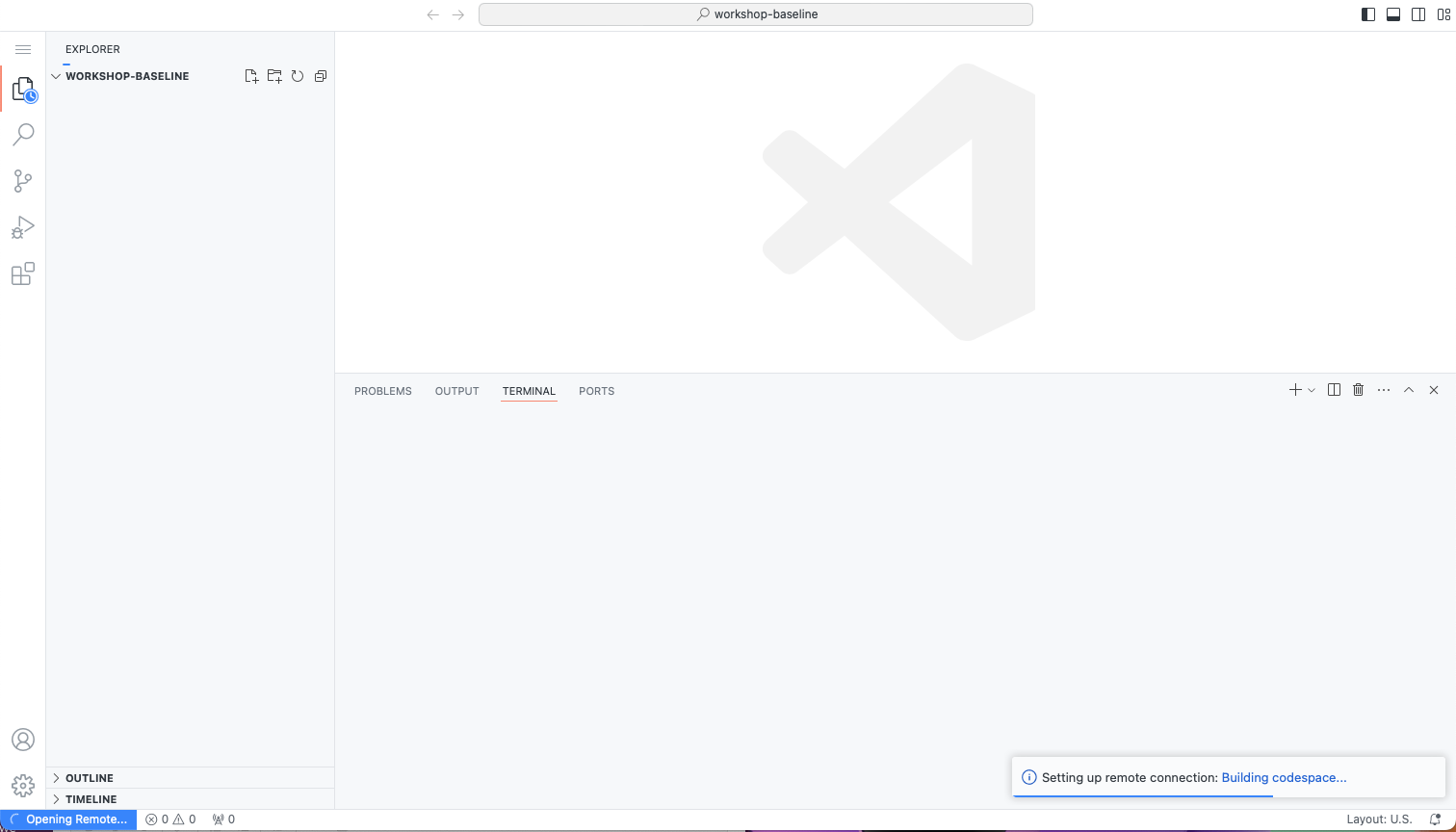Open the Customize Layout menu
The height and width of the screenshot is (832, 1456).
(1443, 14)
